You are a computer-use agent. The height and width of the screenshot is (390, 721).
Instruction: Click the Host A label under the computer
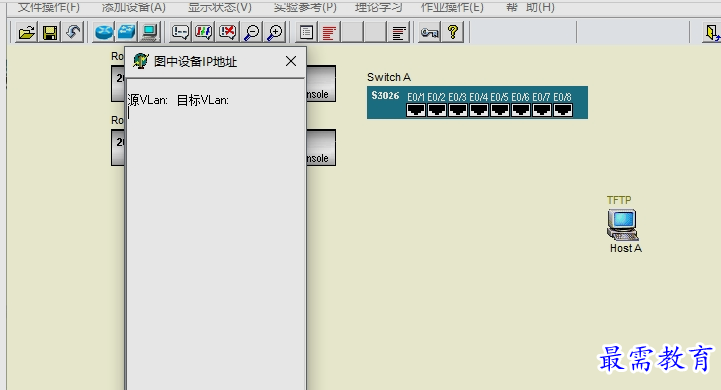tap(626, 248)
